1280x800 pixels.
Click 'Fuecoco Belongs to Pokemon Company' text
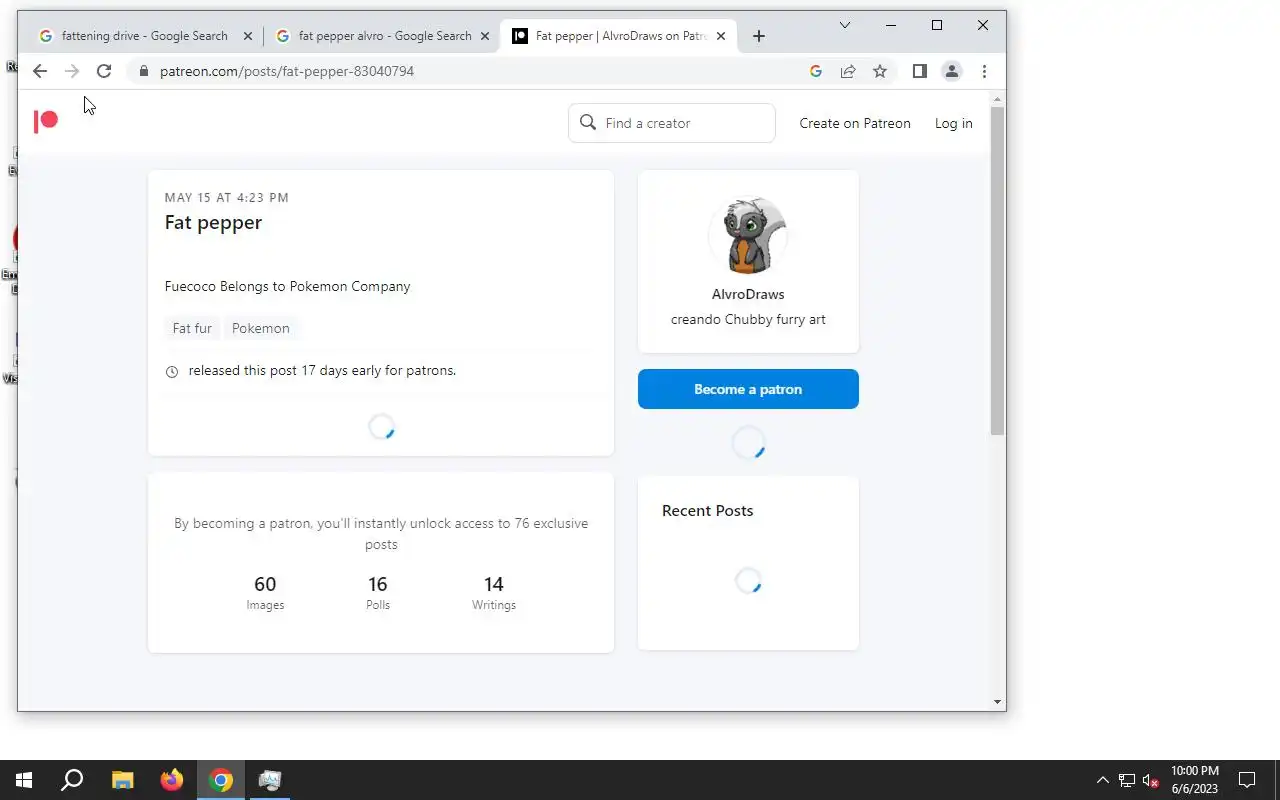(x=288, y=286)
